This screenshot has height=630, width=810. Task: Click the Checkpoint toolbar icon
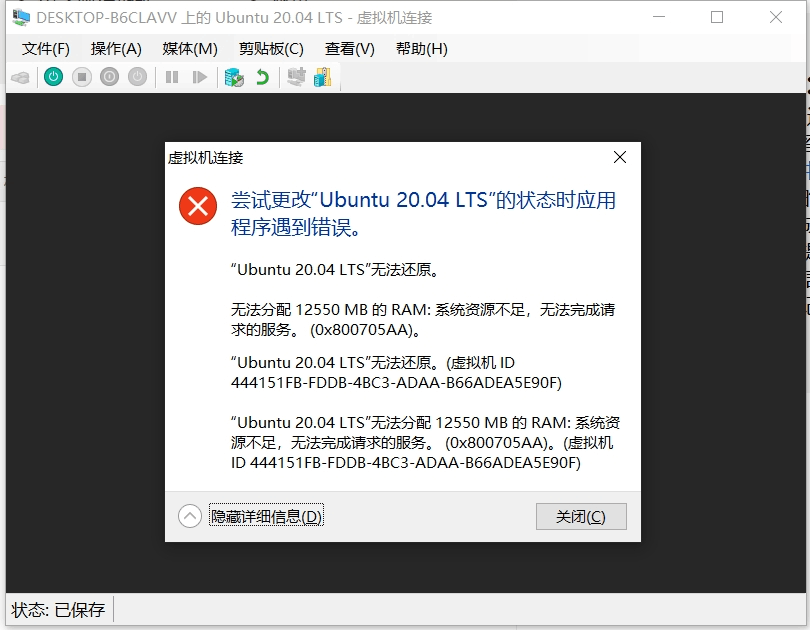click(x=234, y=77)
